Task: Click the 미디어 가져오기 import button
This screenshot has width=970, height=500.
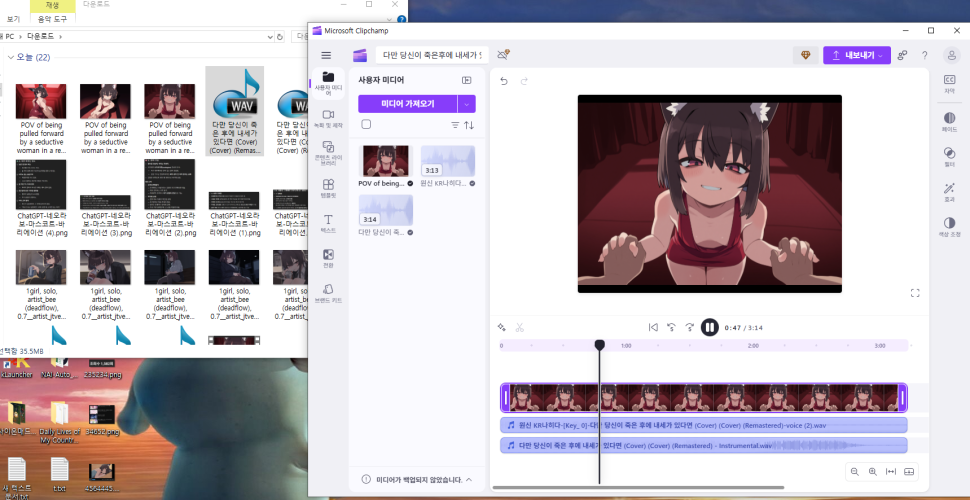Action: (407, 104)
